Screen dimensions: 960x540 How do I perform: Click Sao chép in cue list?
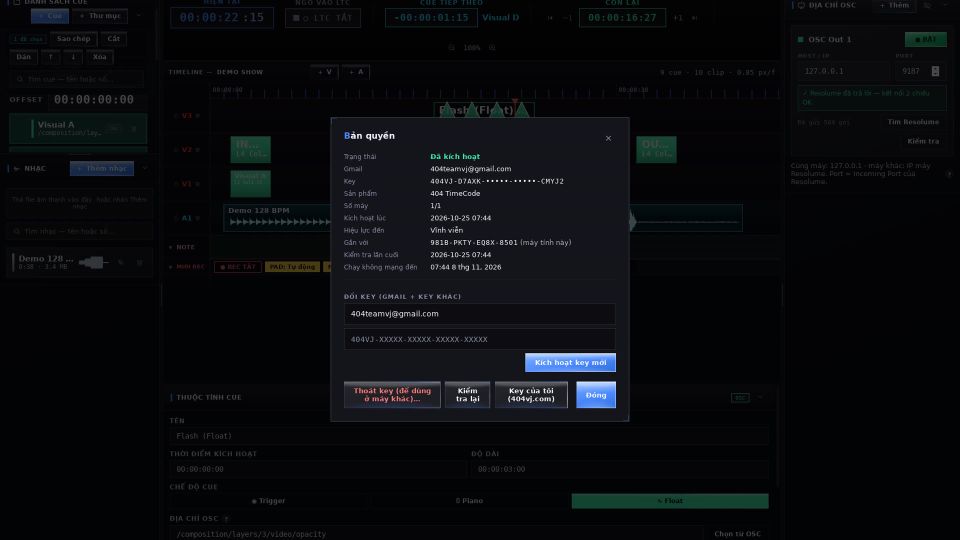coord(73,39)
